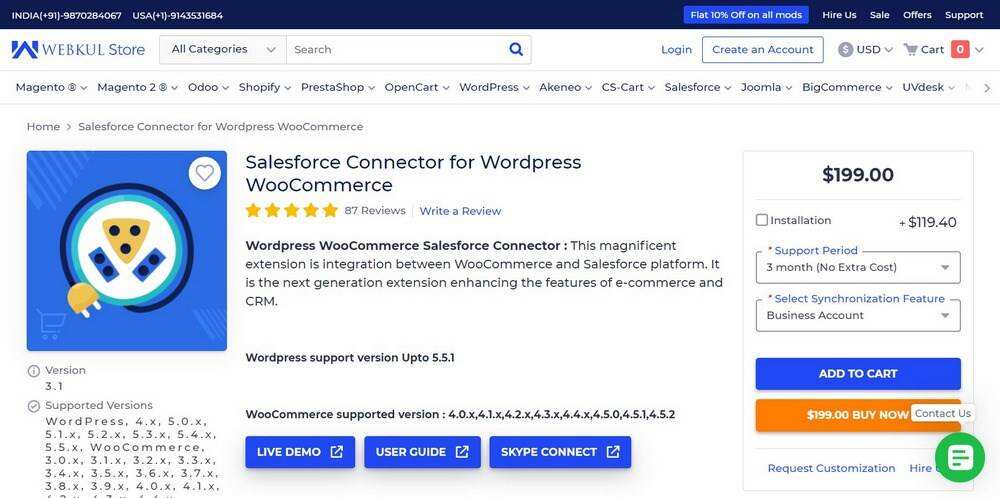1000x498 pixels.
Task: Add product to wishlist via heart icon
Action: pos(205,173)
